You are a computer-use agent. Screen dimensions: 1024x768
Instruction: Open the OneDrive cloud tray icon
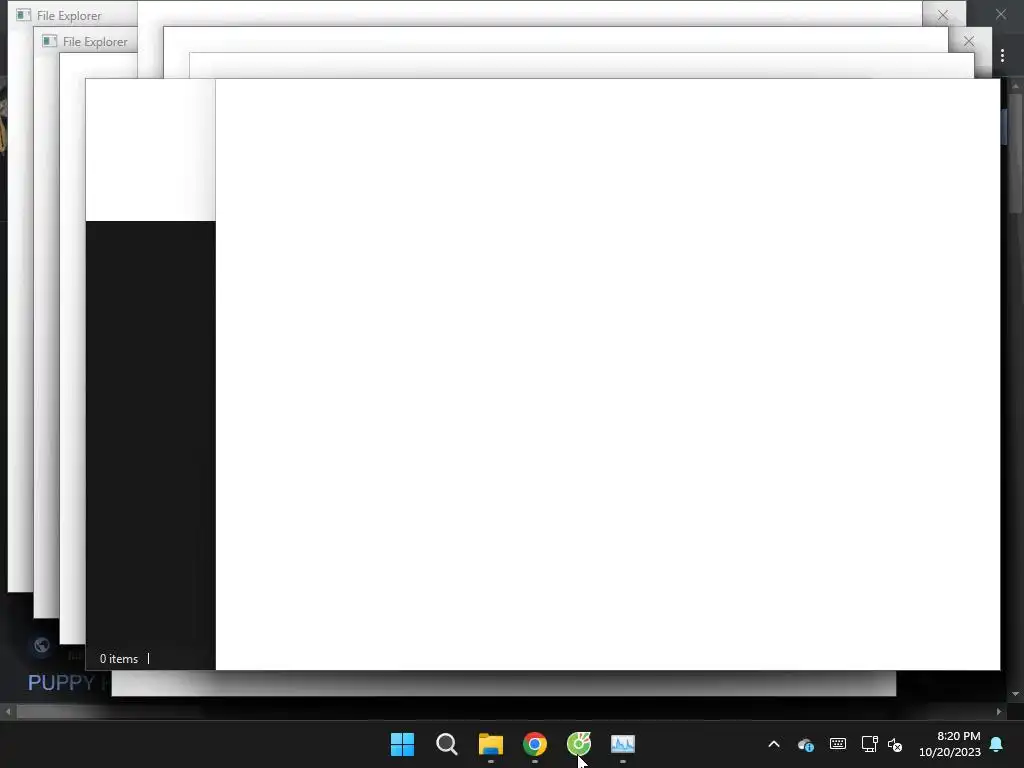click(806, 744)
